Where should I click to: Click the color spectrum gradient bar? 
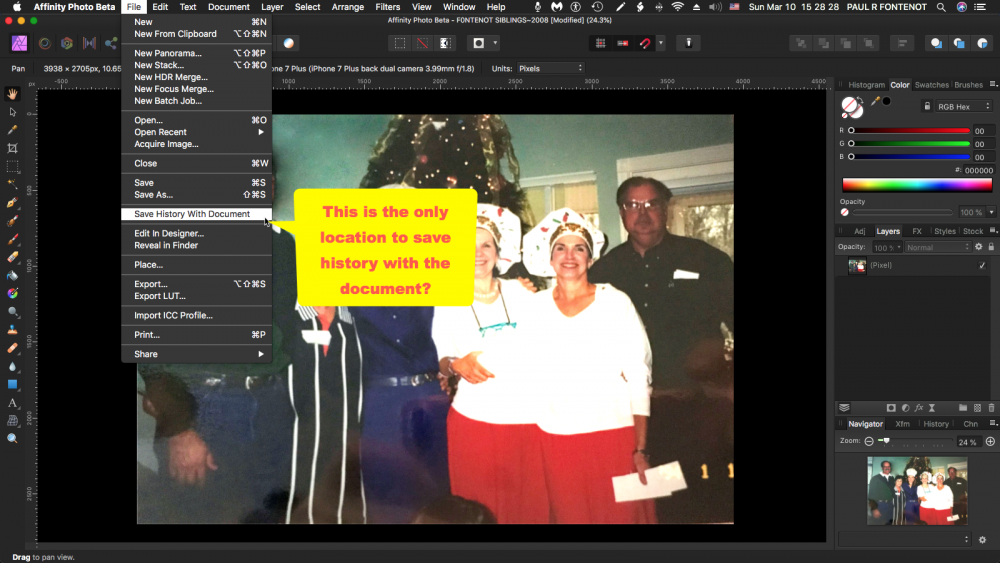coord(917,185)
